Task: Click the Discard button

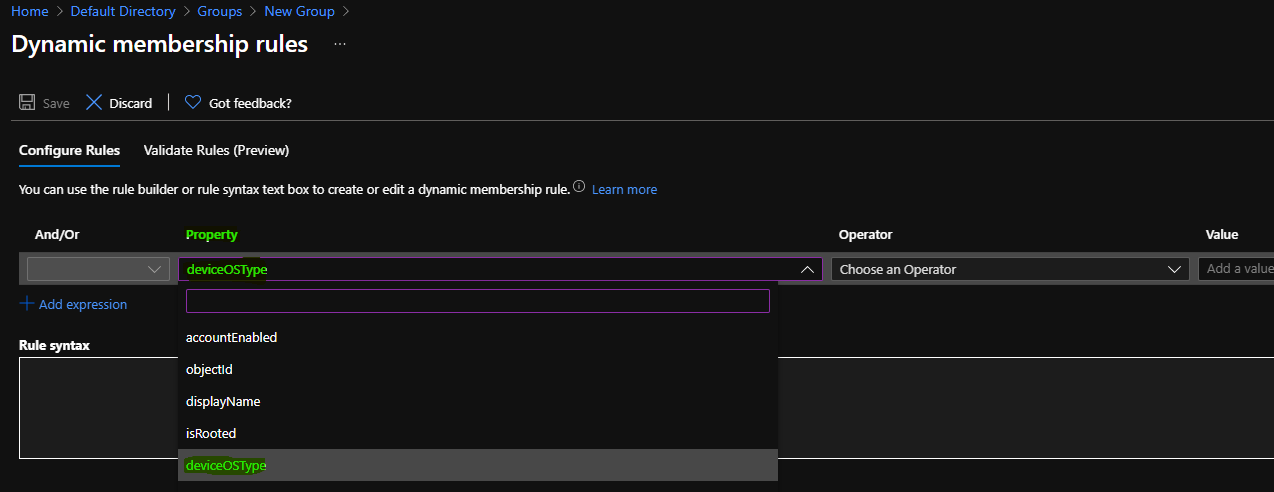Action: click(119, 103)
